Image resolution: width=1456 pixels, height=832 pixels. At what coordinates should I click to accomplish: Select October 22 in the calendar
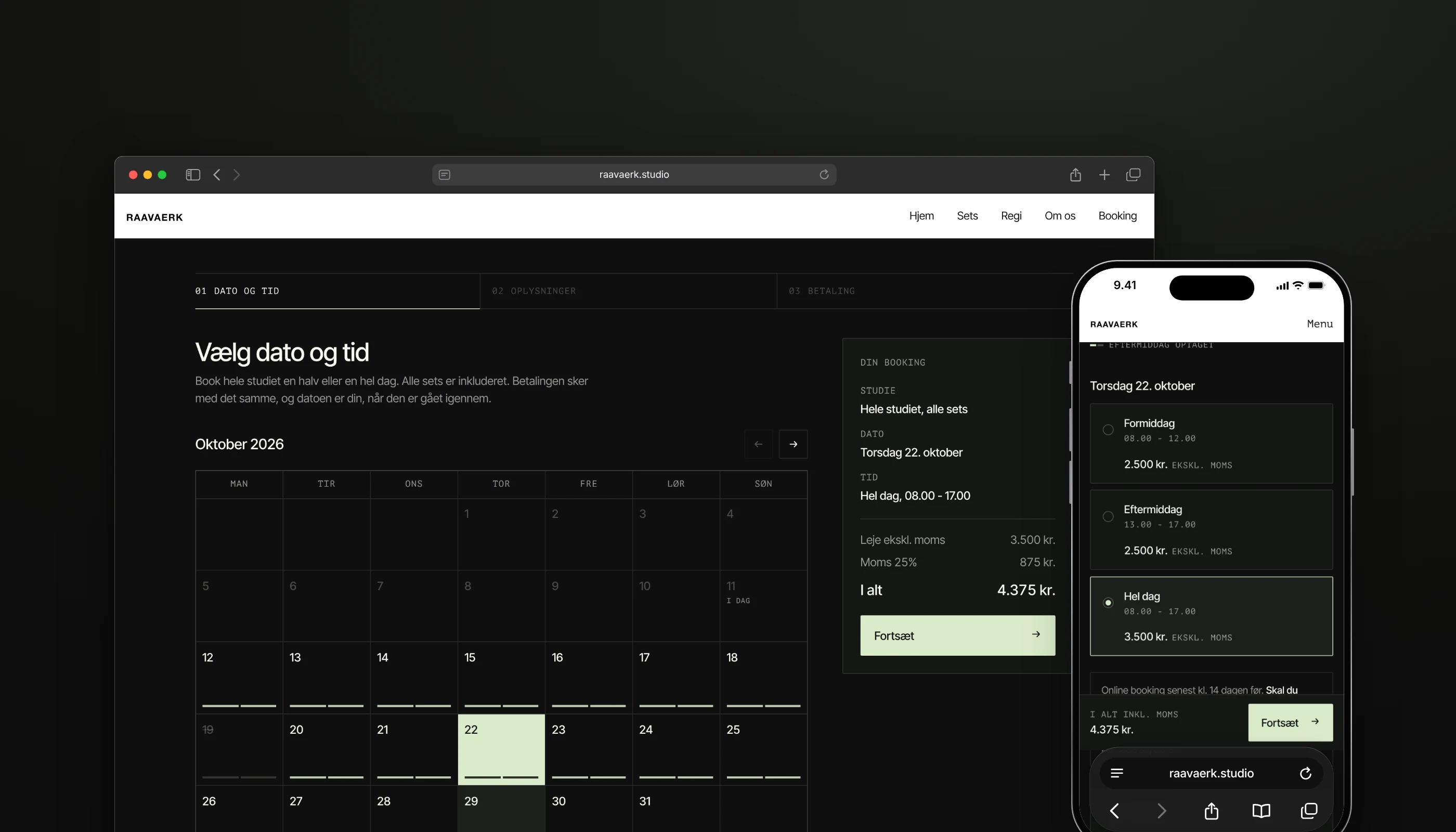501,749
